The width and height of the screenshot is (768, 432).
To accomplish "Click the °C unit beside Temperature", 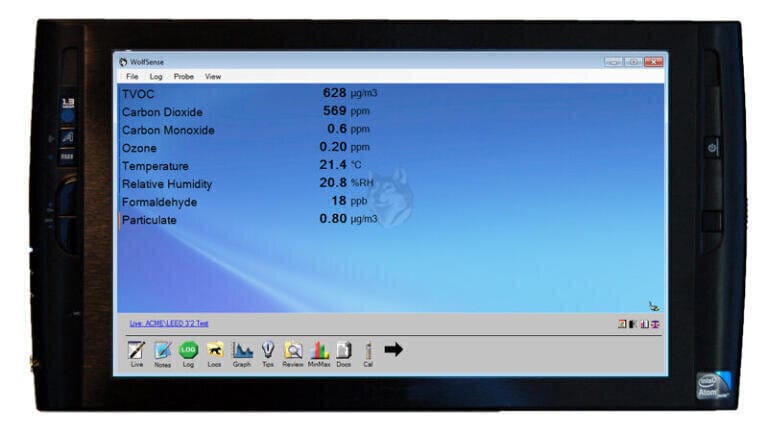I will coord(356,166).
